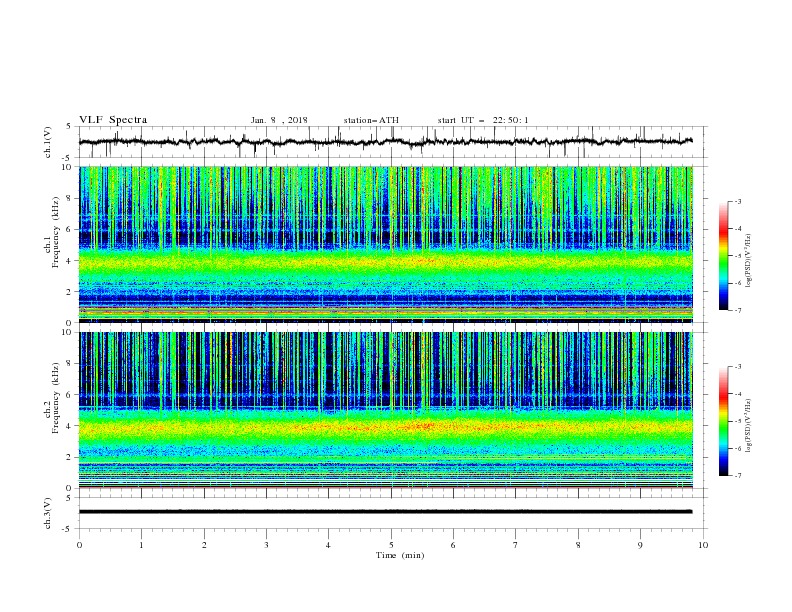This screenshot has width=792, height=612.
Task: Click the date text "Jan. 8 , 2018"
Action: (x=279, y=120)
